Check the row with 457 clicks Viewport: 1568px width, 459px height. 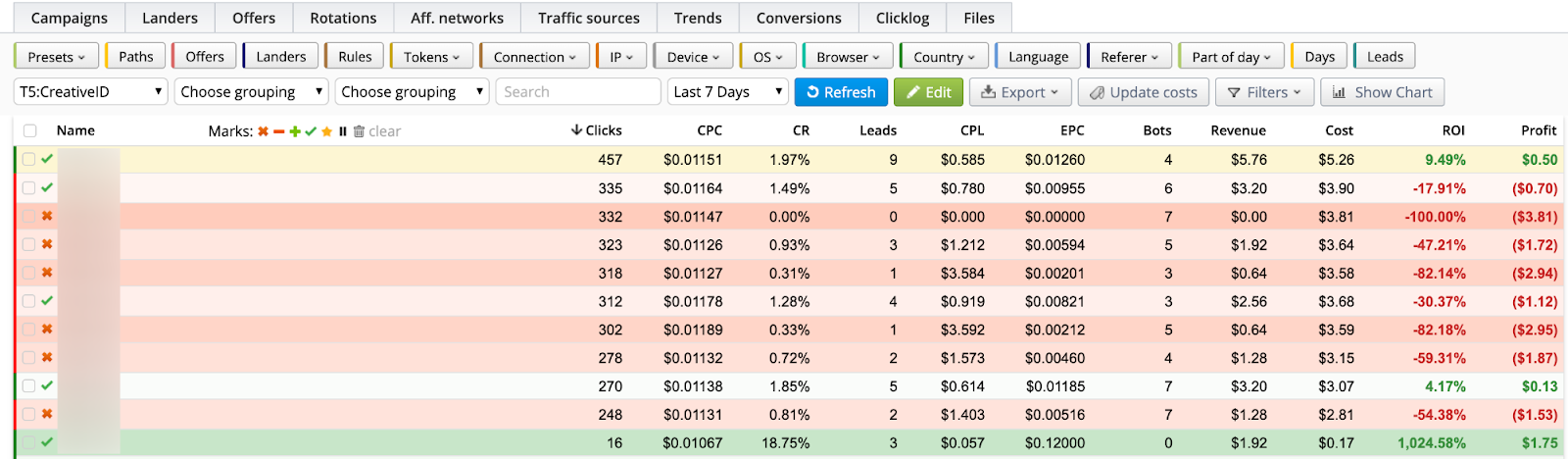click(29, 159)
